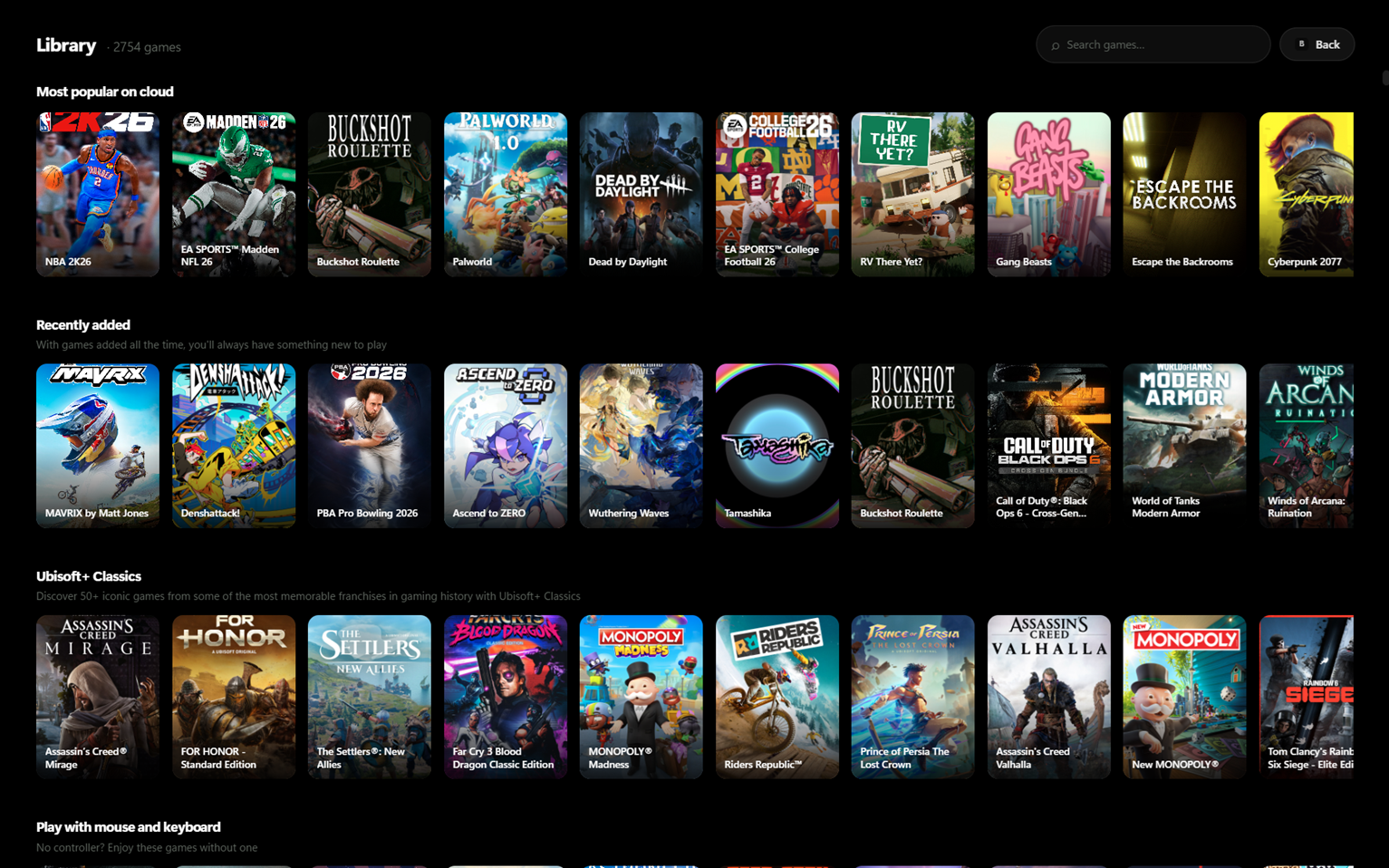Viewport: 1389px width, 868px height.
Task: Open the MONOPOLY Madness card
Action: tap(641, 697)
